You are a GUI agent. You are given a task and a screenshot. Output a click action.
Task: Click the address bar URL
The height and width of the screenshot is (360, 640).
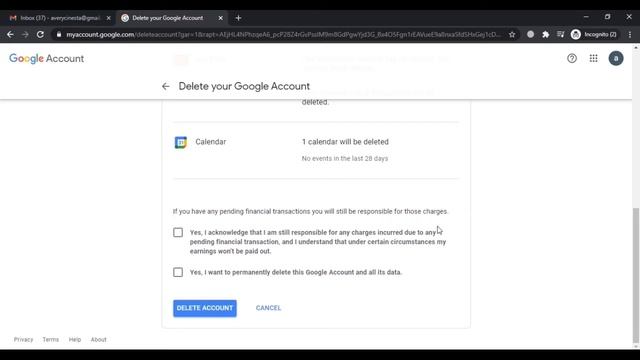tap(283, 35)
